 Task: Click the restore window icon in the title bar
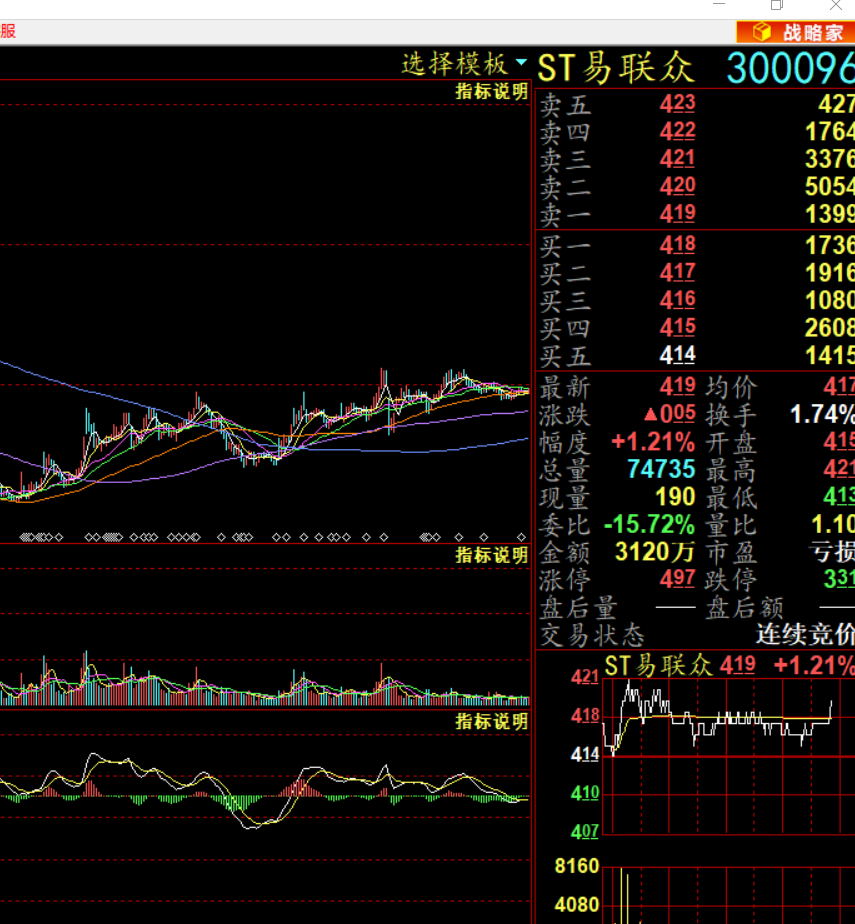tap(777, 5)
